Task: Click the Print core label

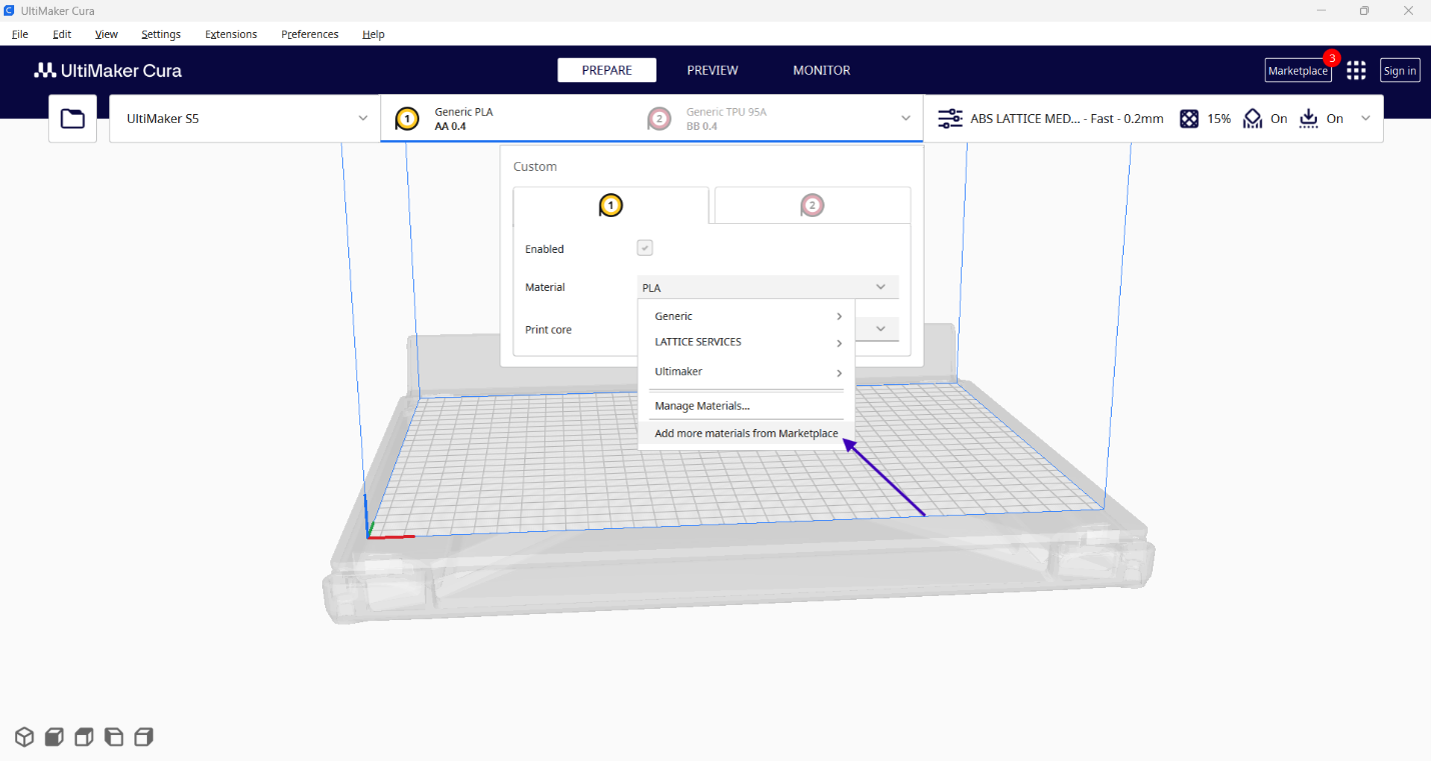Action: pos(548,329)
